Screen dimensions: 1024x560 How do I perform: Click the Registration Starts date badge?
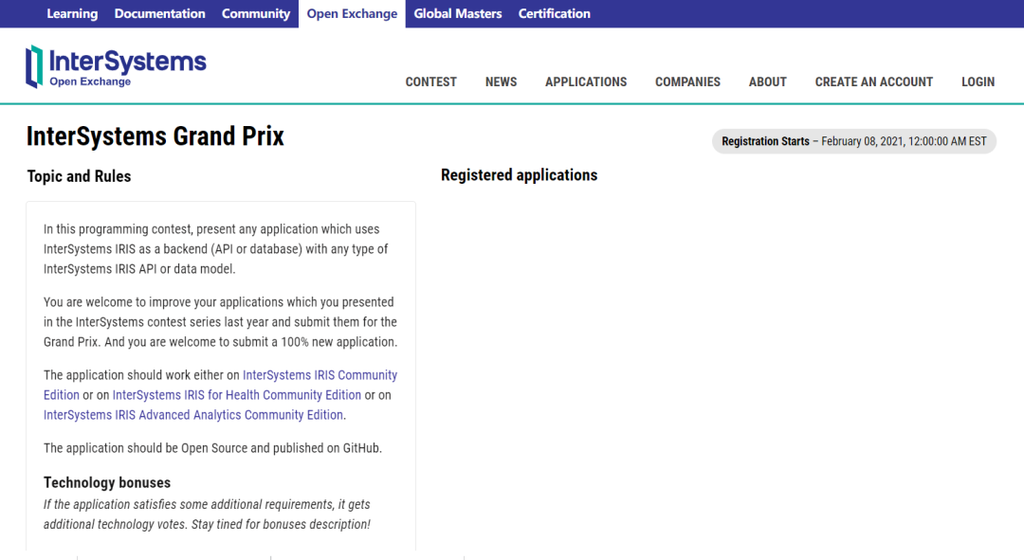[854, 142]
